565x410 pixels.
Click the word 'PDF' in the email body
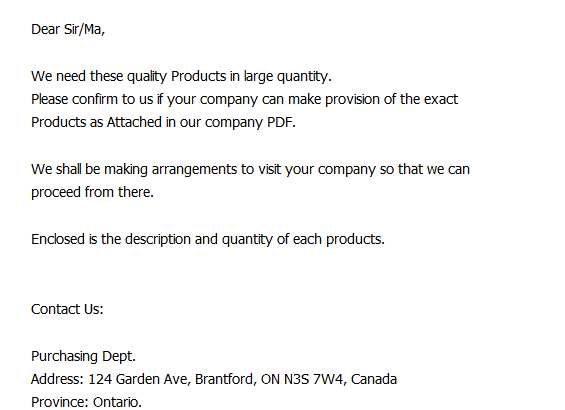pyautogui.click(x=279, y=122)
